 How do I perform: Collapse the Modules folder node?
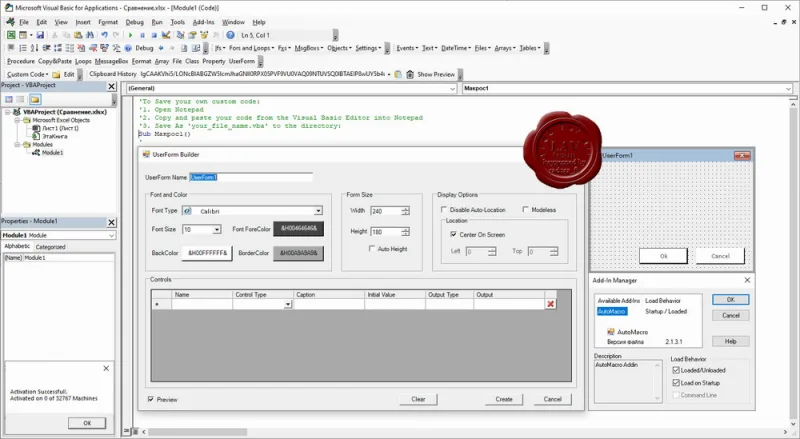(x=17, y=144)
